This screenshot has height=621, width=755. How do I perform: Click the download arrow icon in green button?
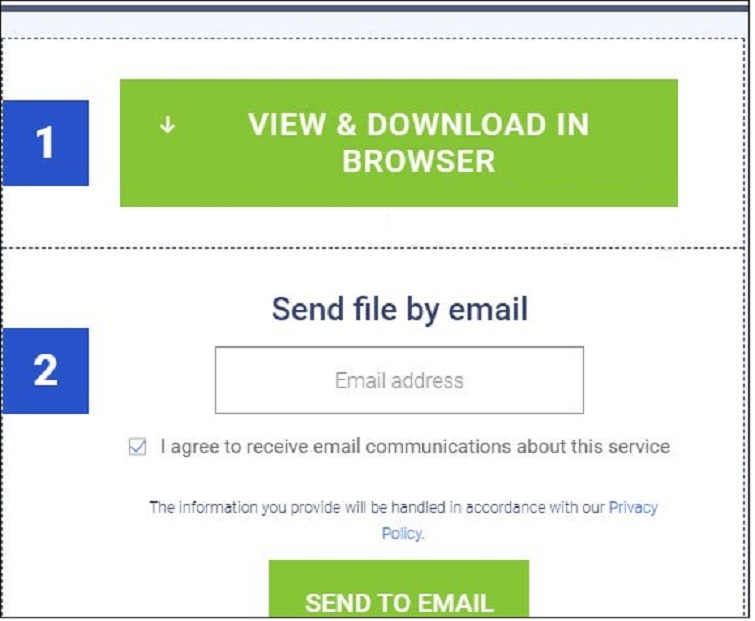(x=168, y=125)
